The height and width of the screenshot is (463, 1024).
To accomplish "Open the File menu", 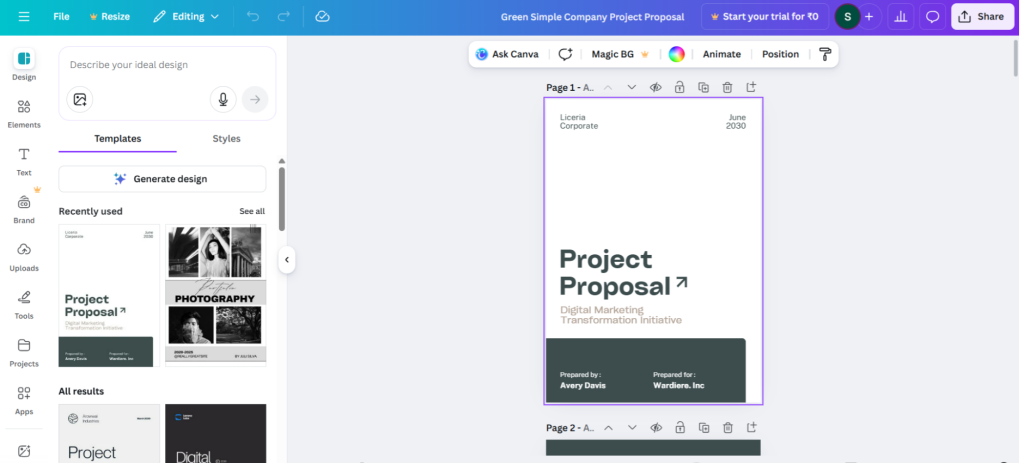I will (x=61, y=16).
